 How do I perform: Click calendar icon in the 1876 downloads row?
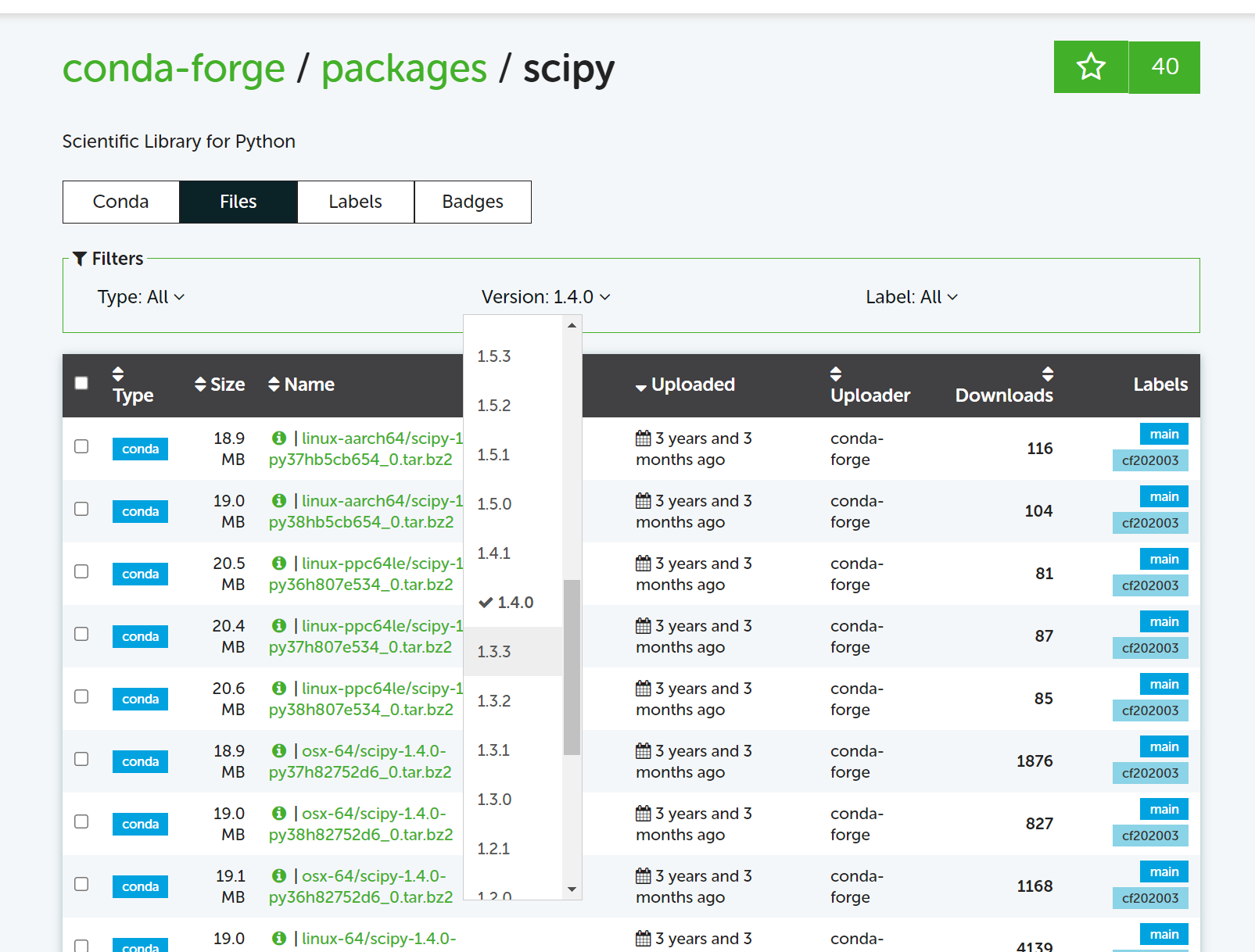pos(644,751)
